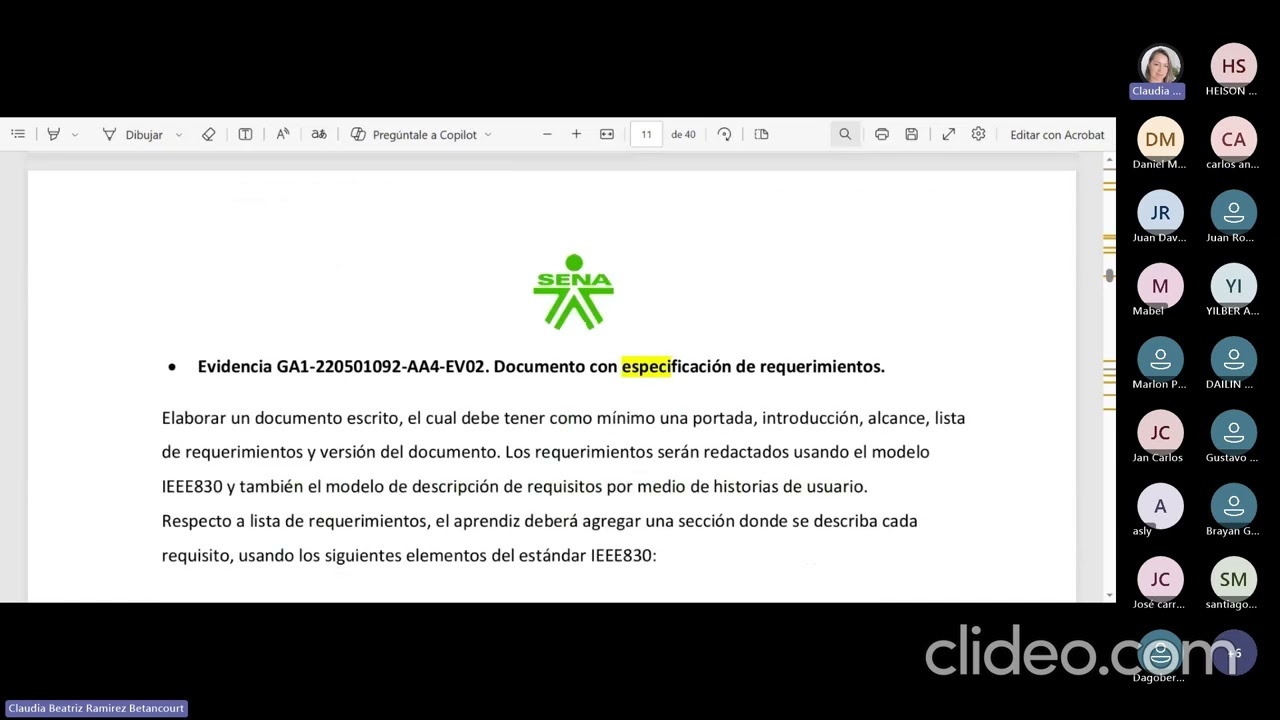
Task: Expand the Dibujar options dropdown arrow
Action: point(179,134)
